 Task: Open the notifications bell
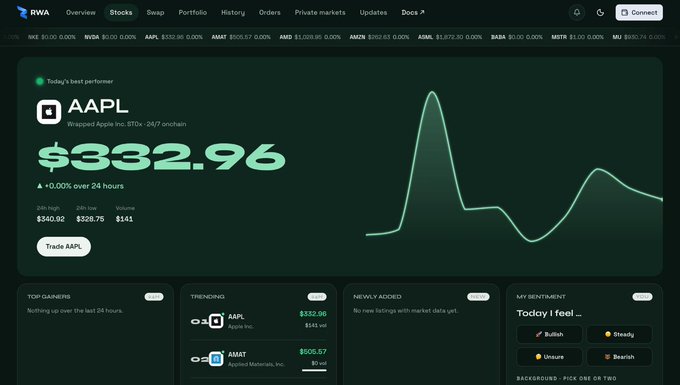point(577,13)
